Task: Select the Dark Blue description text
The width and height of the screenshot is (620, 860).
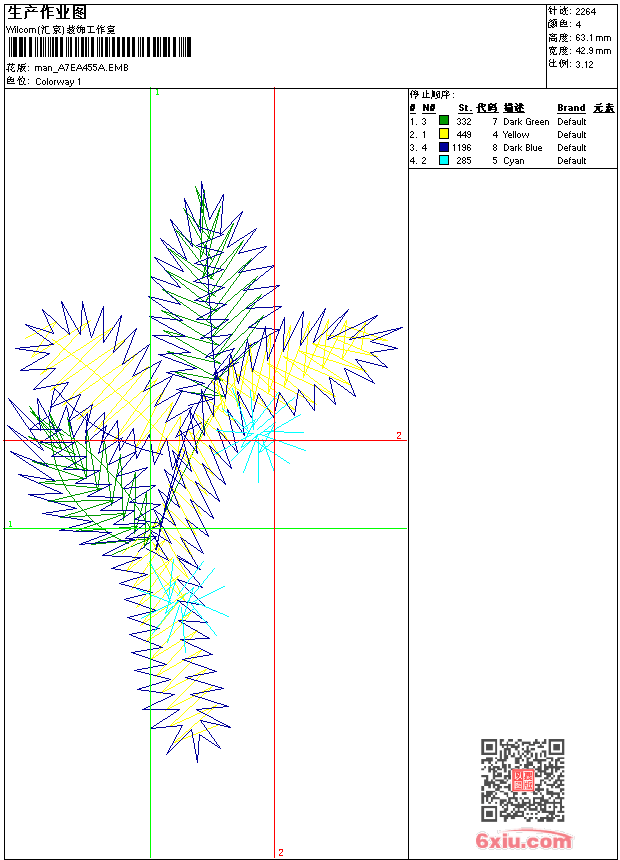Action: (522, 148)
